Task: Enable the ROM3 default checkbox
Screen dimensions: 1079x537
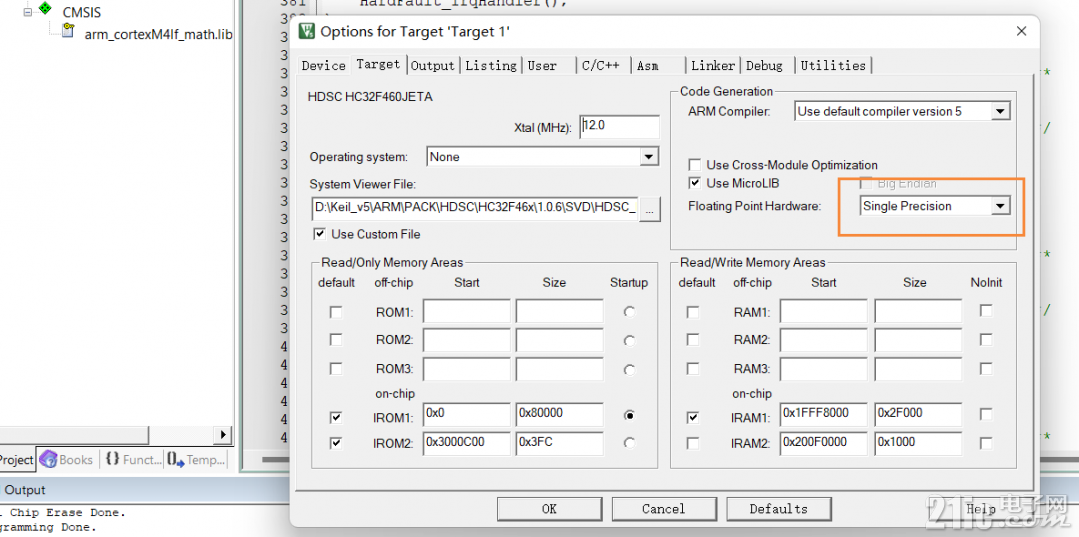Action: tap(336, 369)
